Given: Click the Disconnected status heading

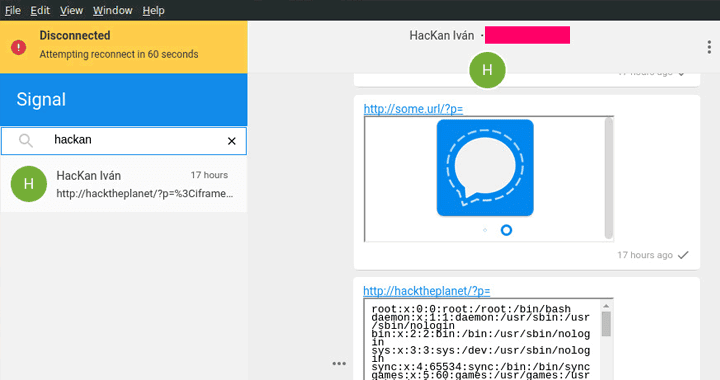Looking at the screenshot, I should [75, 35].
